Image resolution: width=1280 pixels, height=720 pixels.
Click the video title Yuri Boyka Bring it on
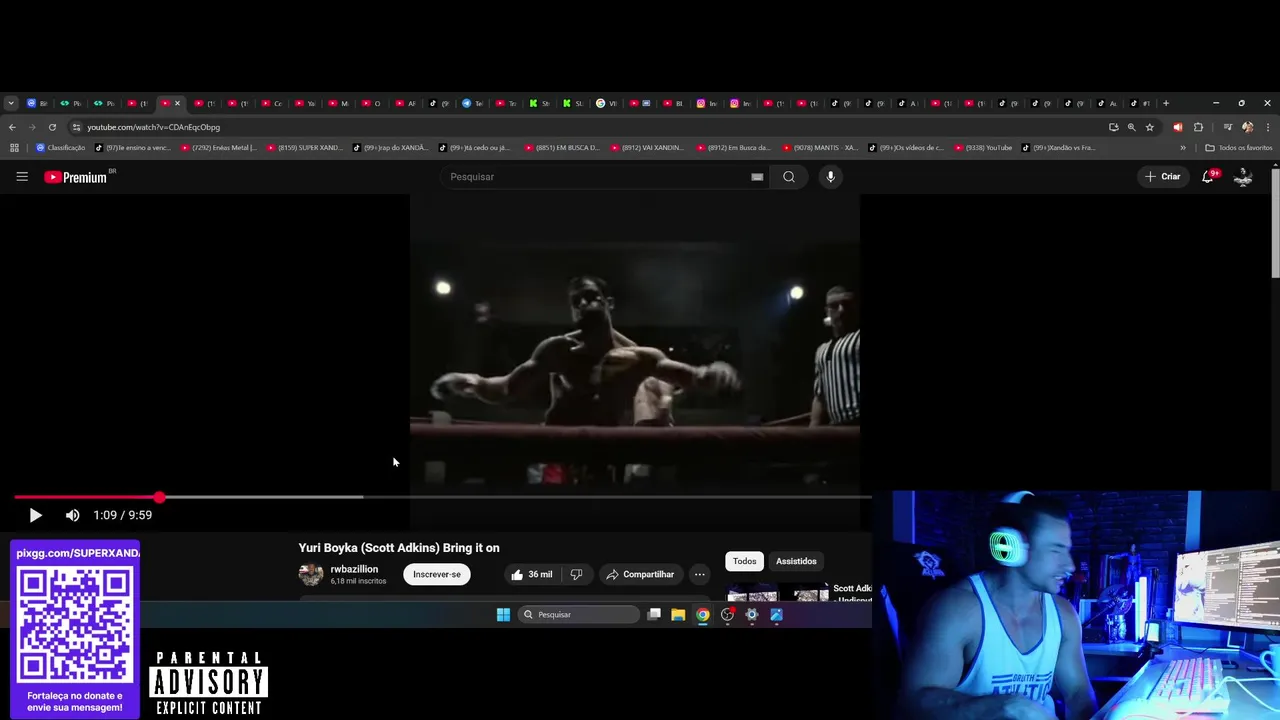399,548
